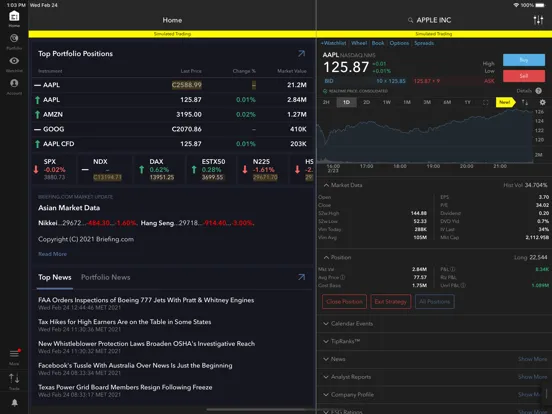Expand the Analyst Reports section
This screenshot has height=414, width=552.
(347, 377)
